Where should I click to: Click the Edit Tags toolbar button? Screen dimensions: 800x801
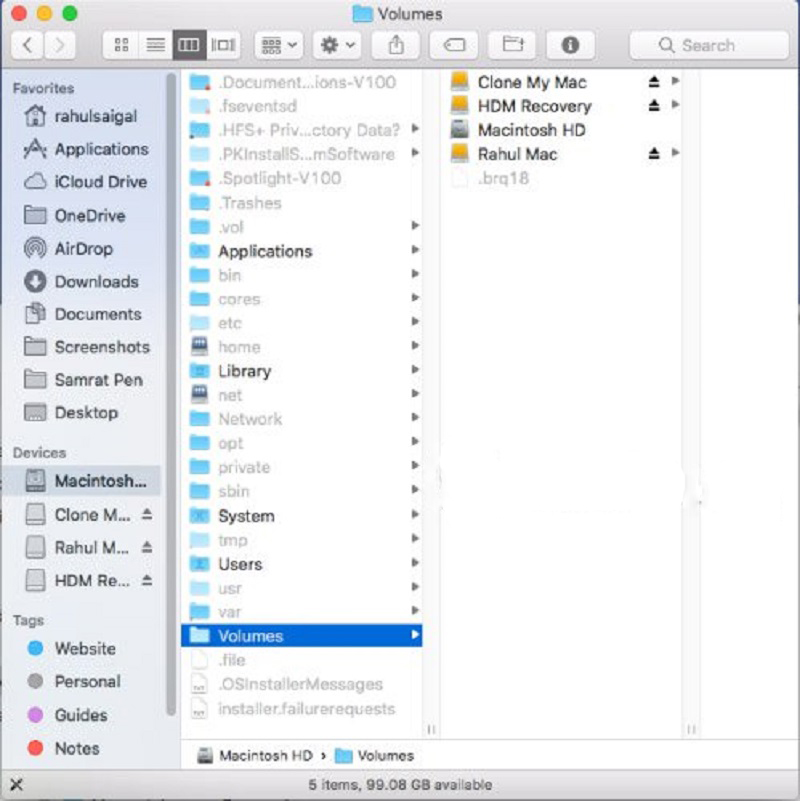(x=454, y=45)
